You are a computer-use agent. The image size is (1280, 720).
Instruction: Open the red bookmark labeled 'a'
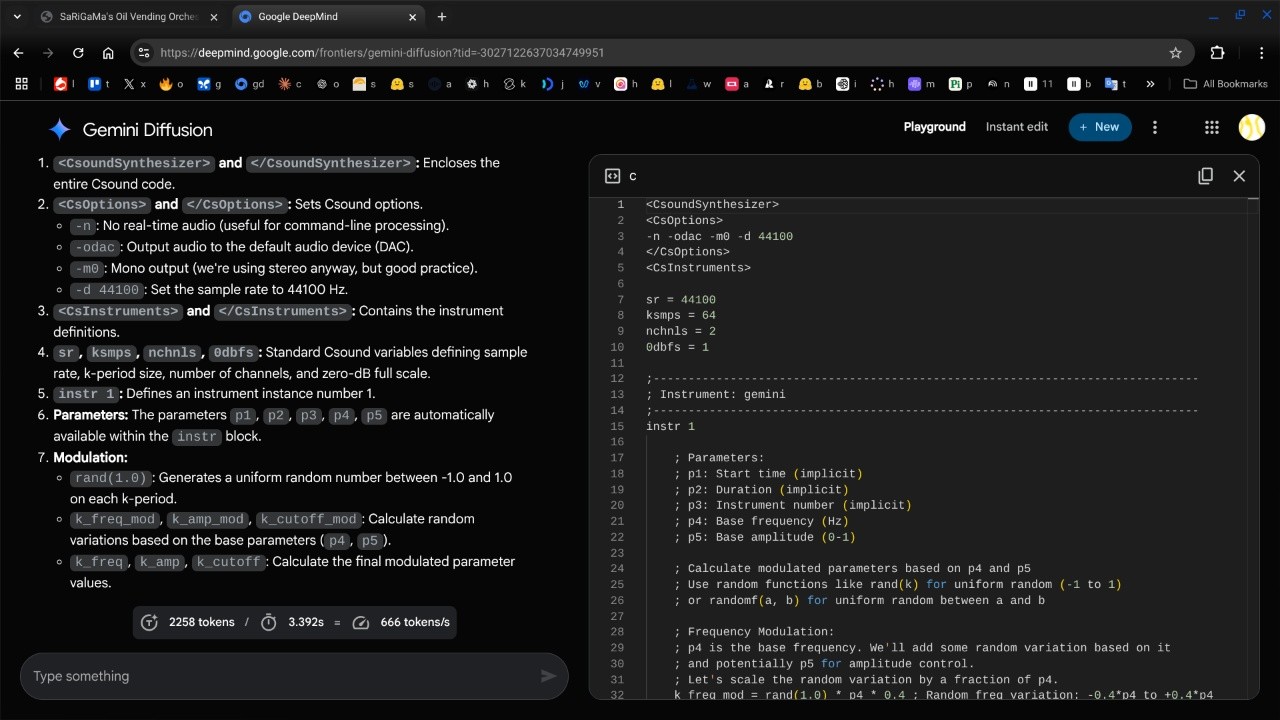point(738,84)
